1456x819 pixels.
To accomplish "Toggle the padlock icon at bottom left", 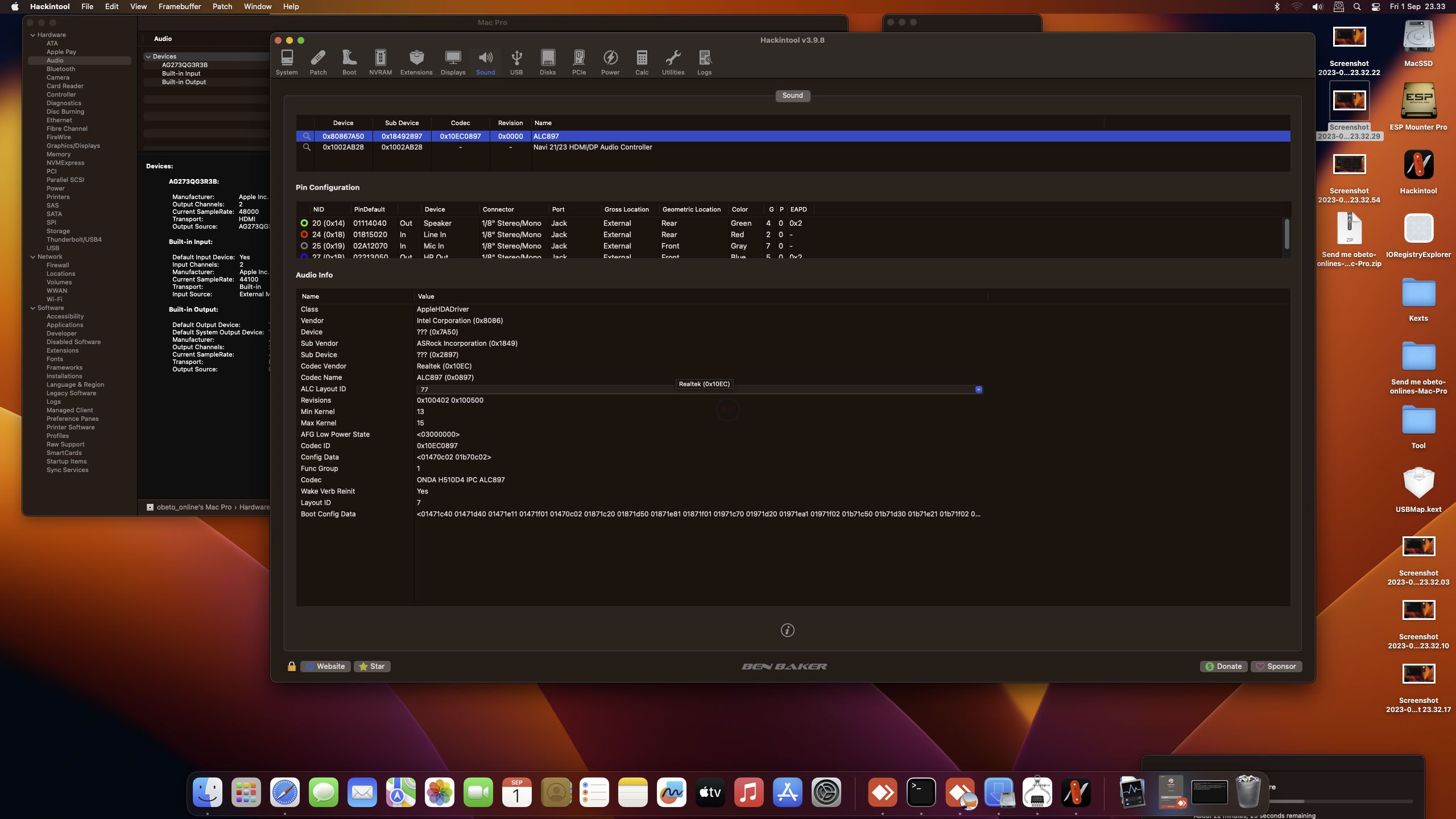I will coord(292,667).
